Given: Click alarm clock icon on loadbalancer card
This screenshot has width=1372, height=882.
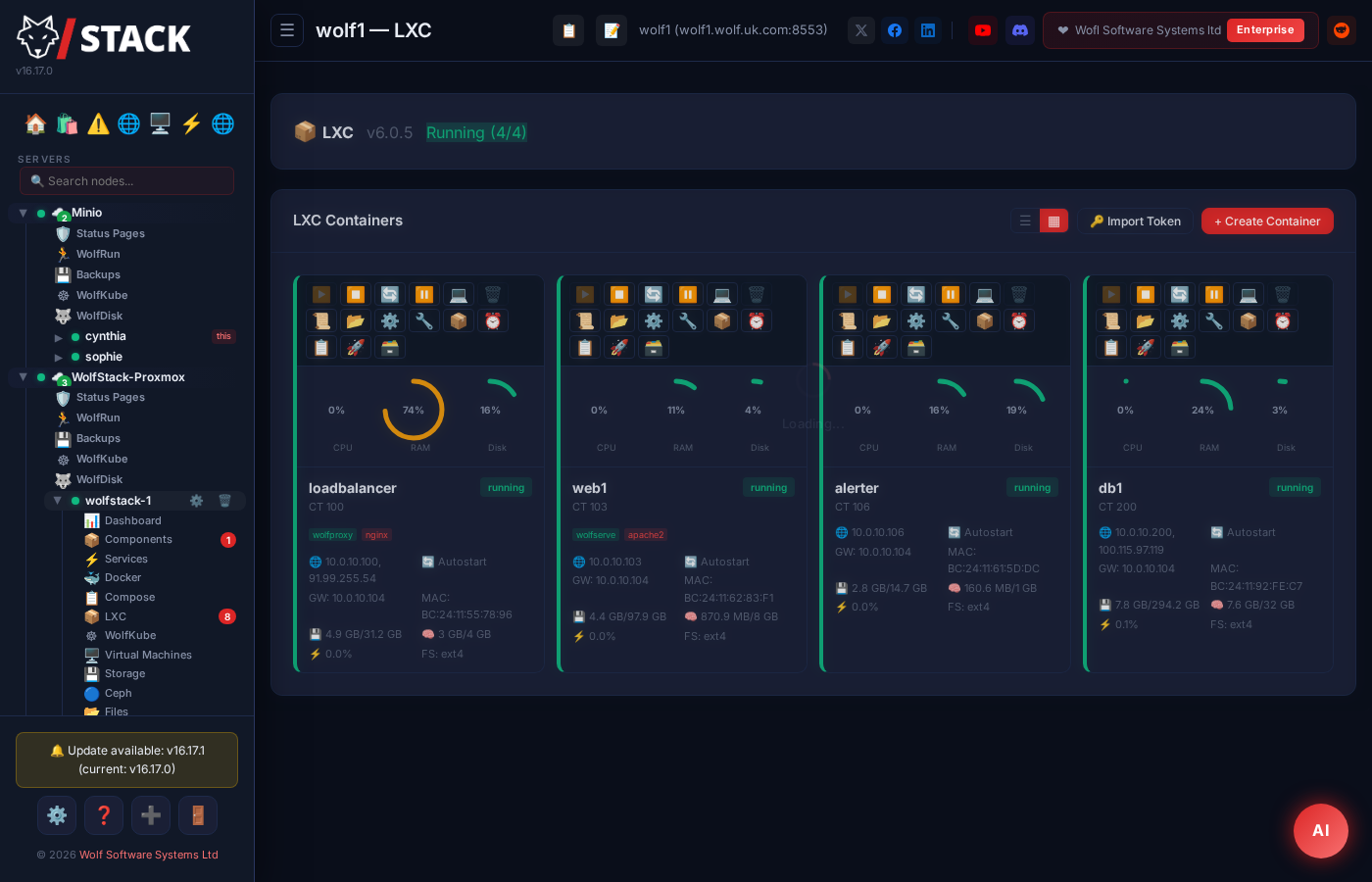Looking at the screenshot, I should 493,320.
